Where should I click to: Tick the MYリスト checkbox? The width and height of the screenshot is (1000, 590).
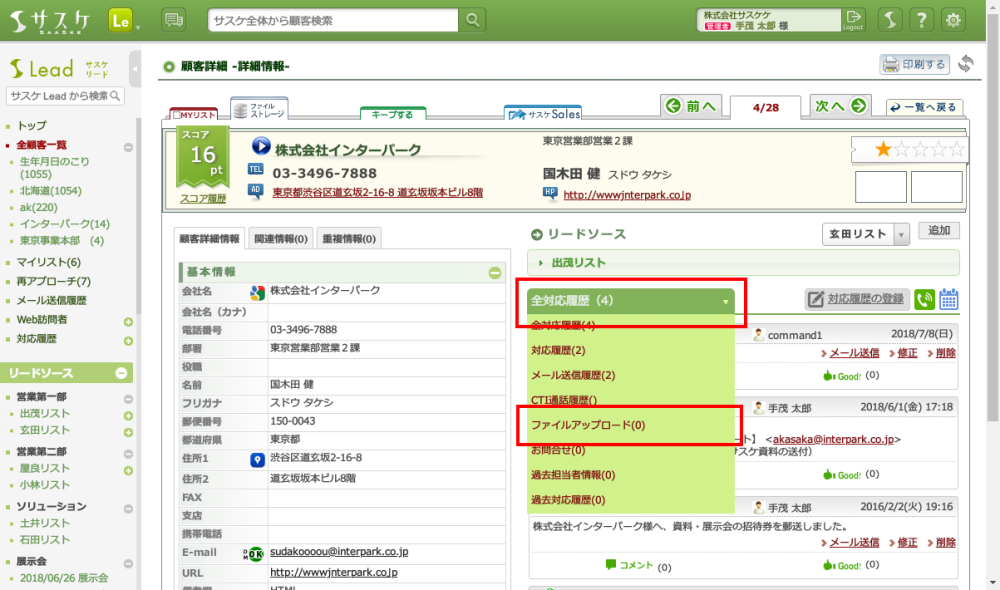pyautogui.click(x=178, y=115)
